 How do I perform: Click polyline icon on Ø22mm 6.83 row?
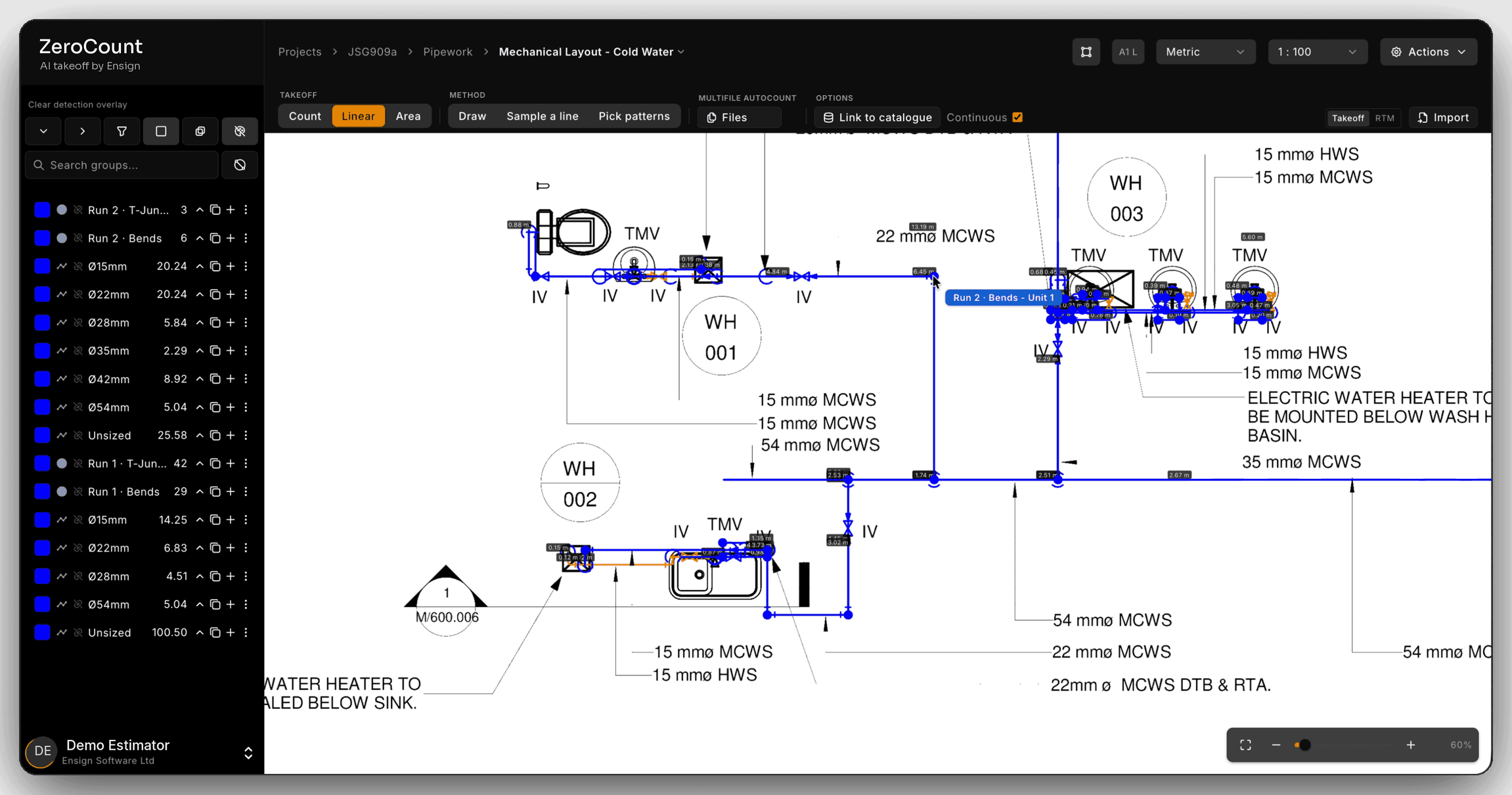point(62,548)
